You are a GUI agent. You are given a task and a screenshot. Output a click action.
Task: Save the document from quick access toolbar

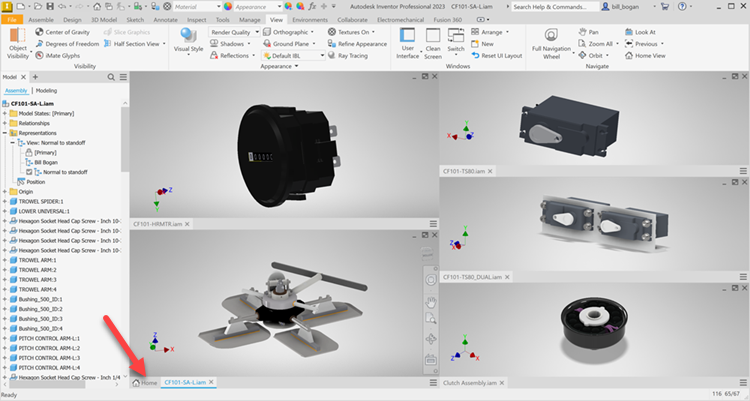pyautogui.click(x=50, y=7)
